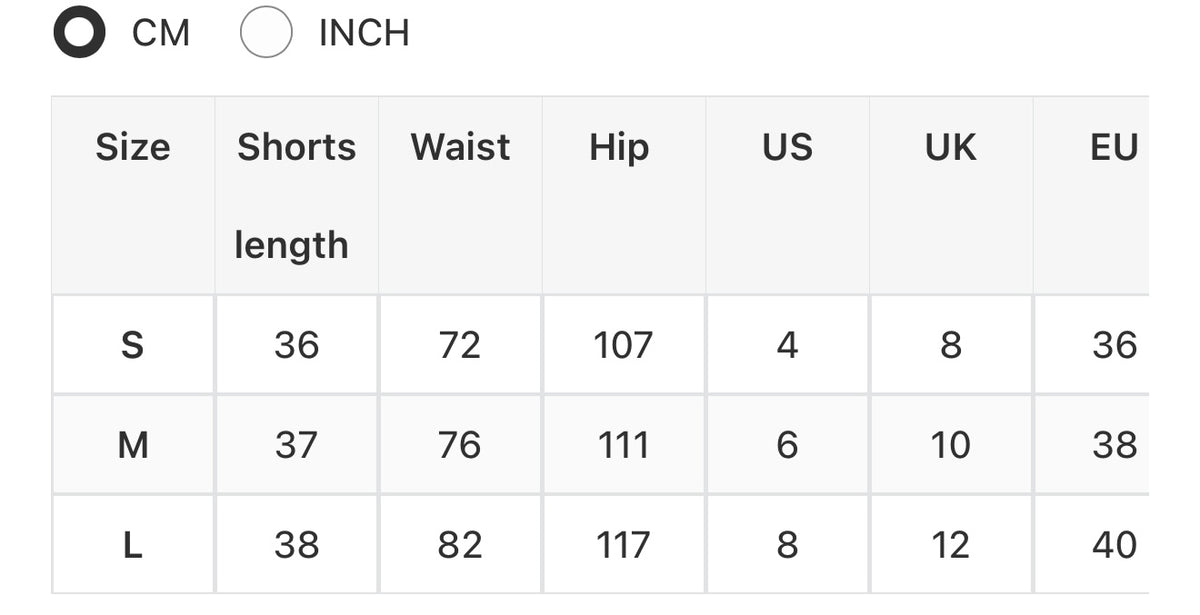Click the Size column header
This screenshot has height=615, width=1200.
(x=133, y=195)
